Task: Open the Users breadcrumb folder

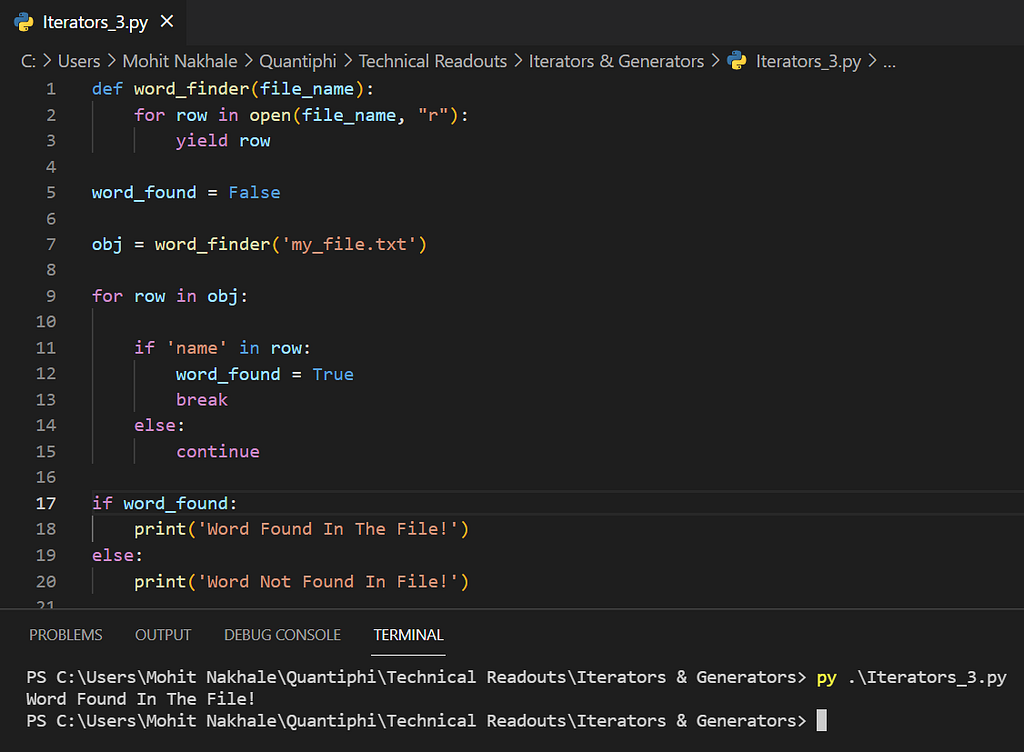Action: [x=79, y=61]
